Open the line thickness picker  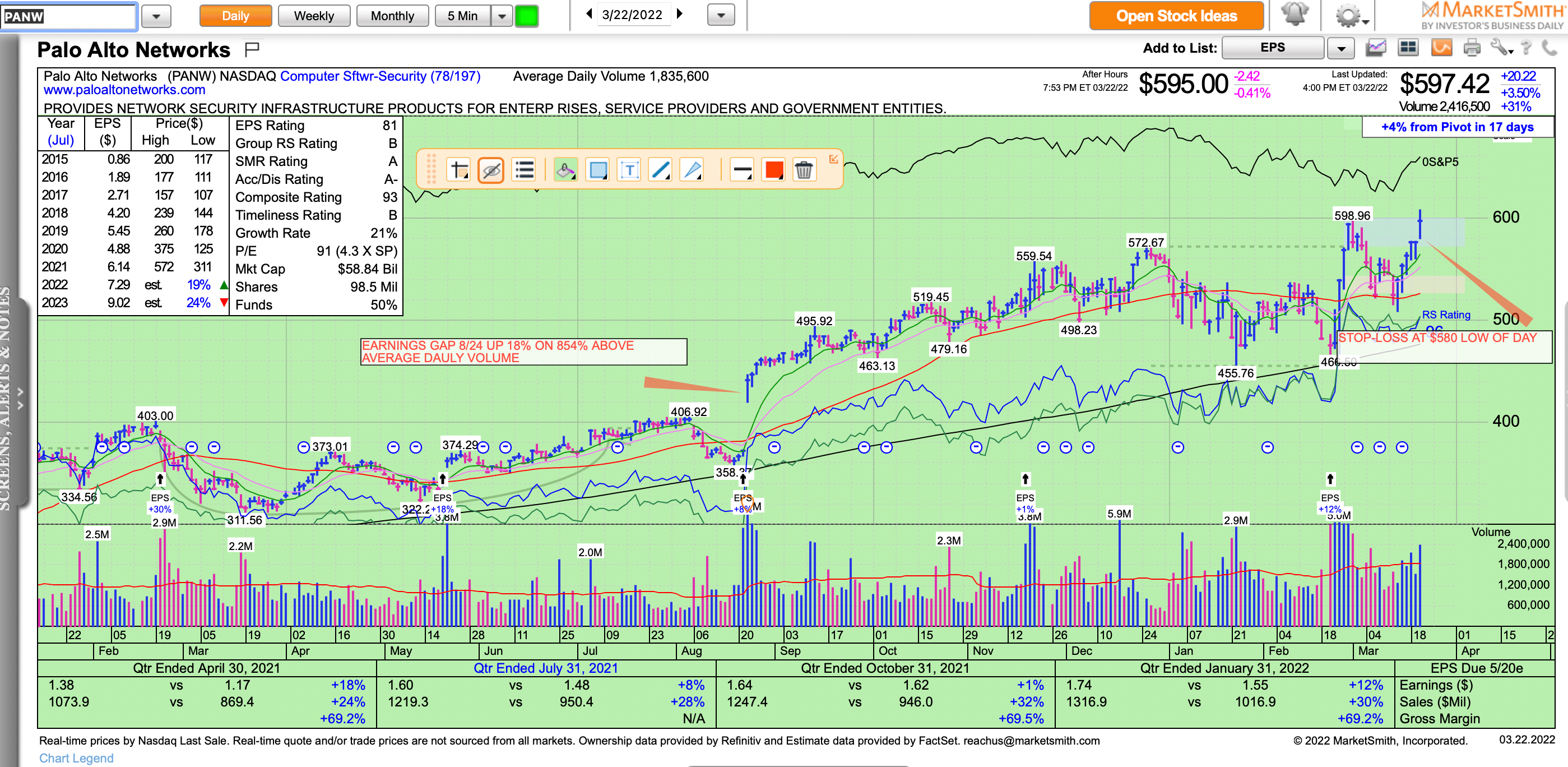[x=741, y=170]
